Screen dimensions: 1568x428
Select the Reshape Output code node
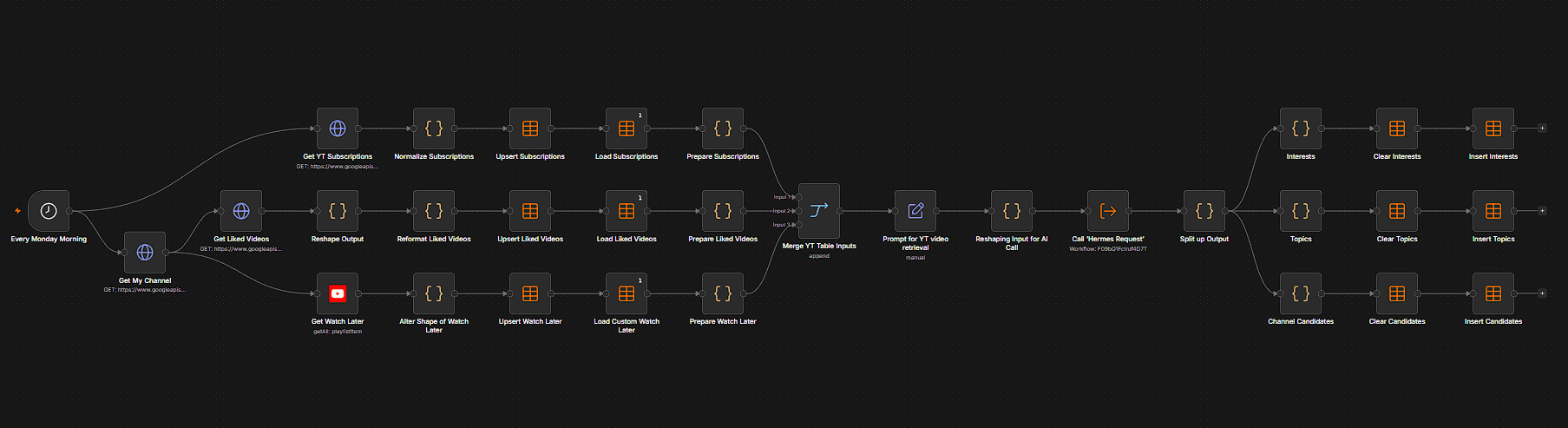click(x=338, y=211)
